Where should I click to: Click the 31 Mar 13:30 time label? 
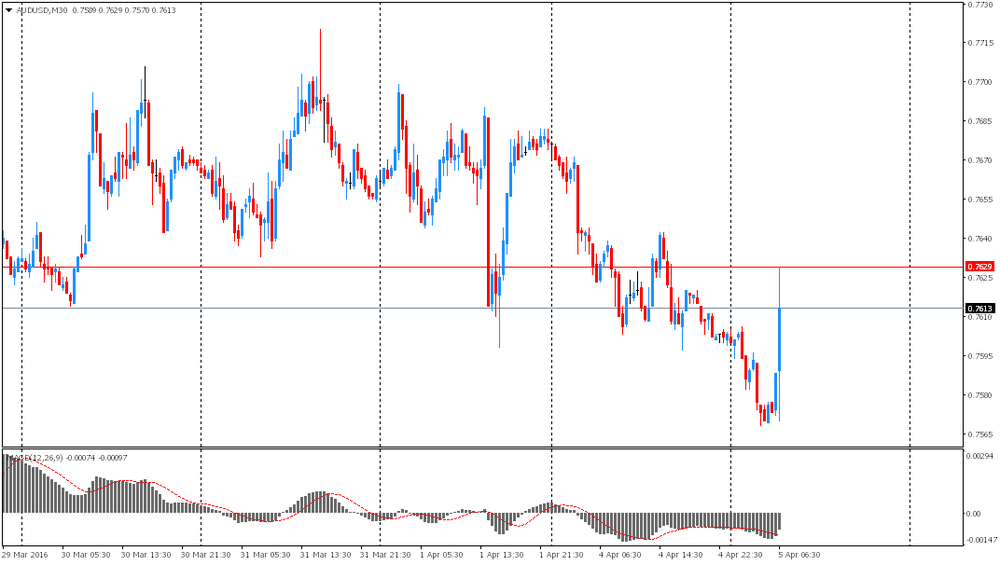(x=325, y=555)
